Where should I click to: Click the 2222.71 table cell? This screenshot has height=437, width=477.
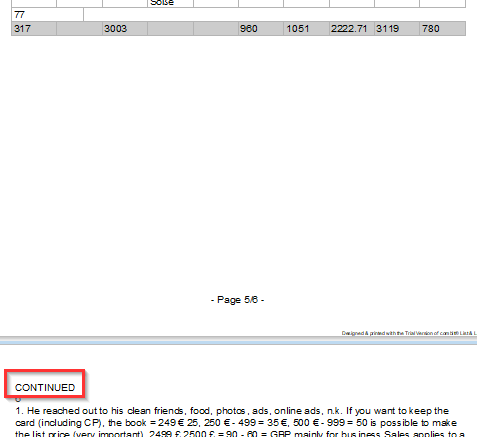tap(352, 29)
